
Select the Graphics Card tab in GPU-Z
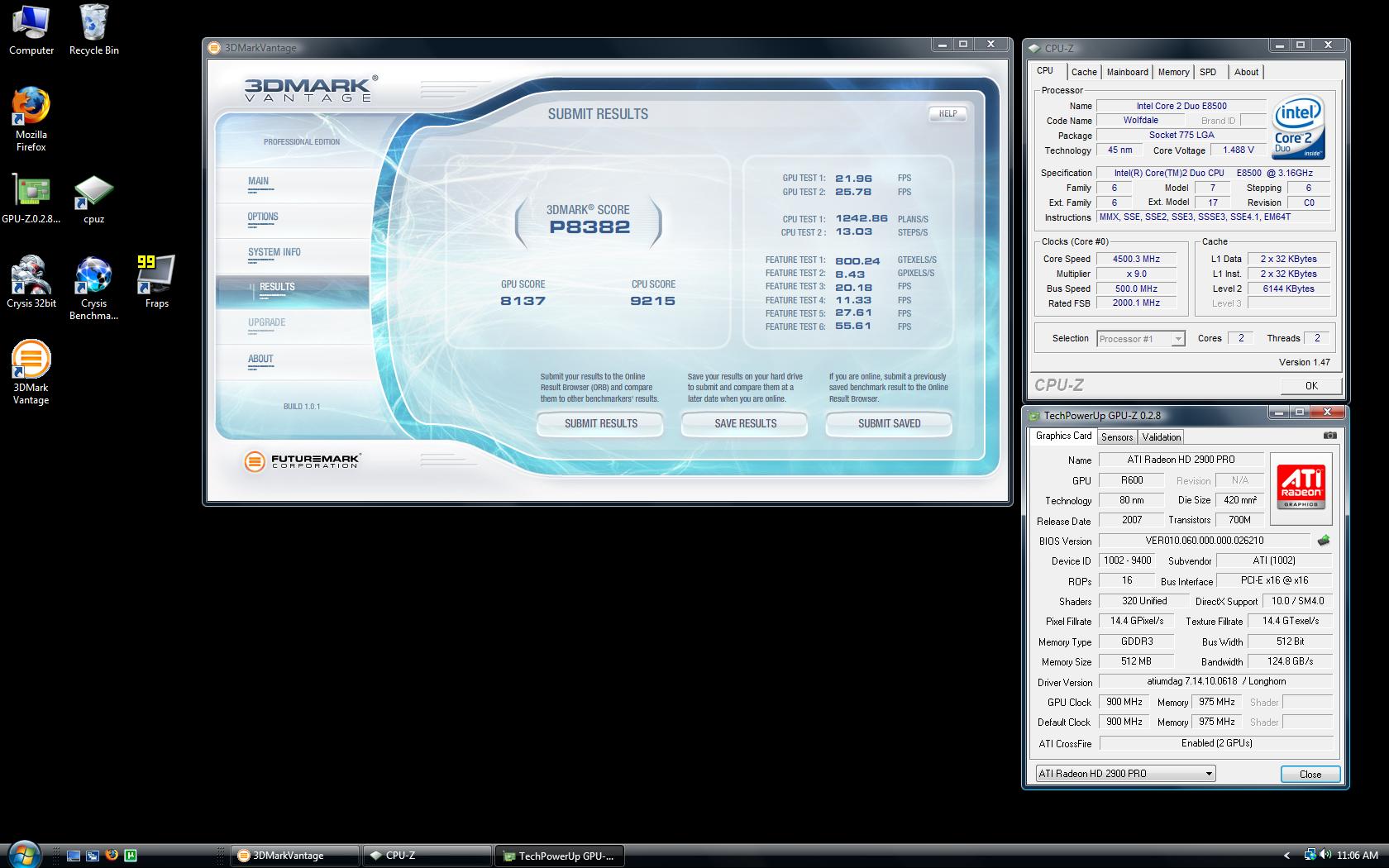point(1063,436)
